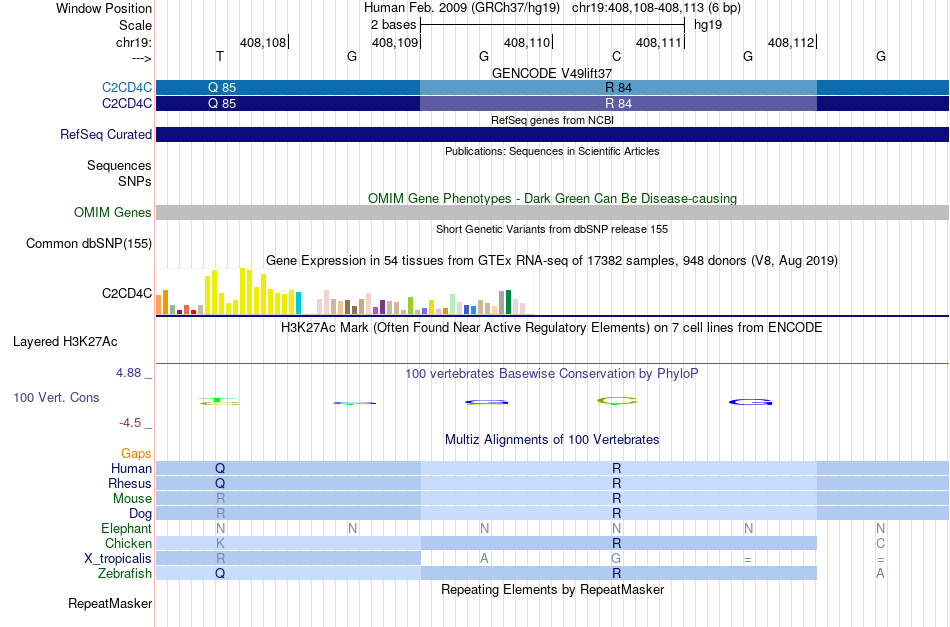This screenshot has height=627, width=950.
Task: Click the SNPs track label
Action: coord(135,181)
